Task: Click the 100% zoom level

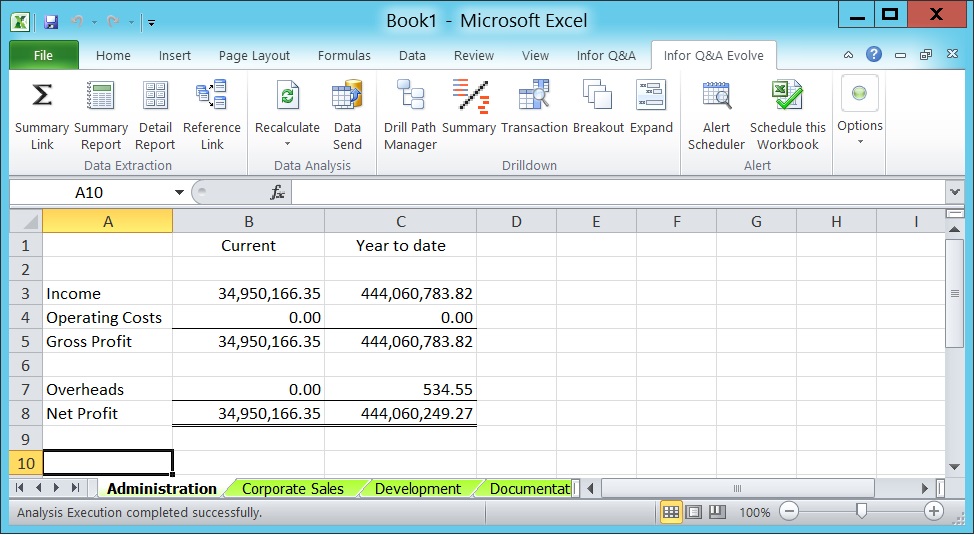Action: click(754, 513)
